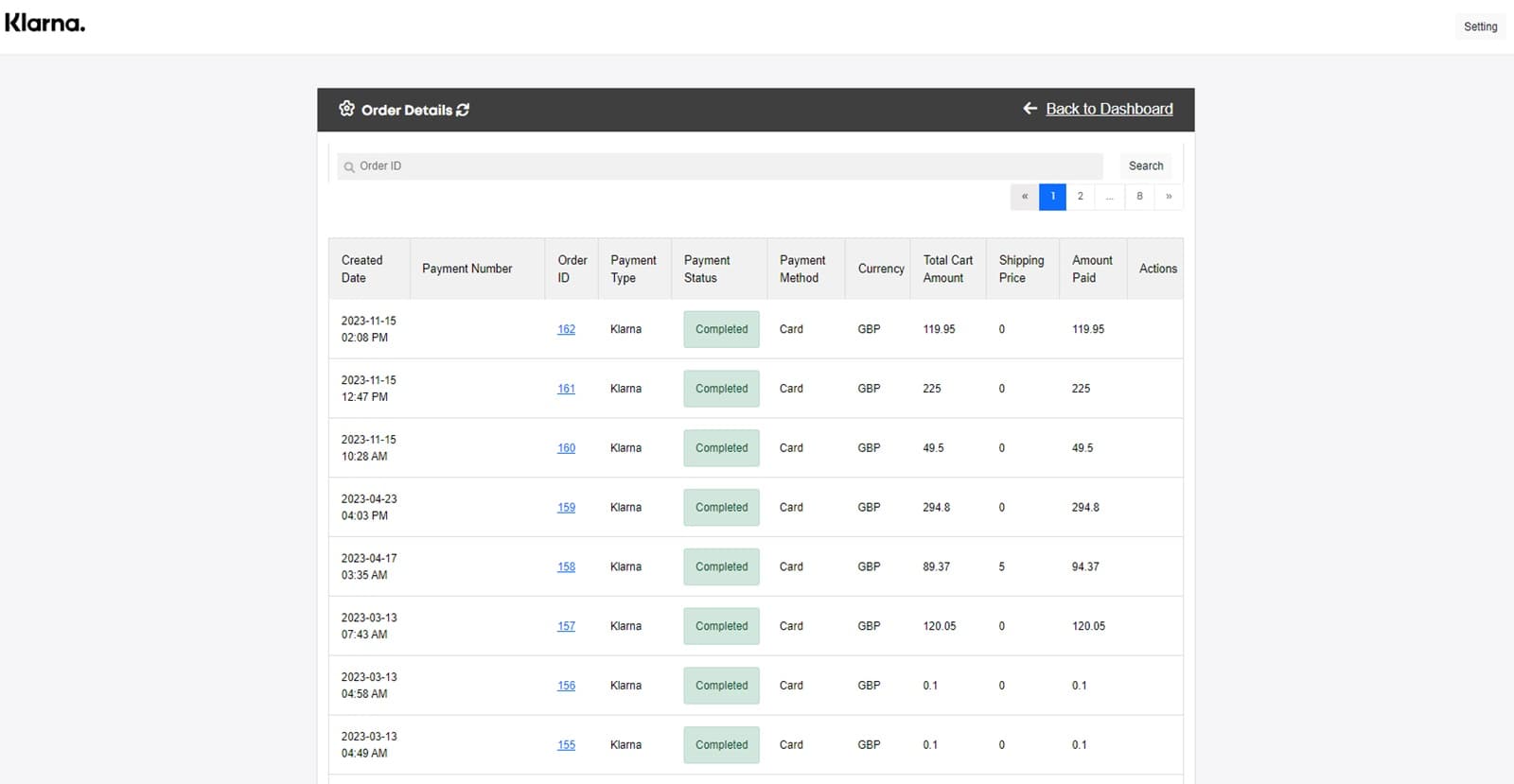Click the Shipping Price column header
Screen dimensions: 1514x784
coord(1021,269)
